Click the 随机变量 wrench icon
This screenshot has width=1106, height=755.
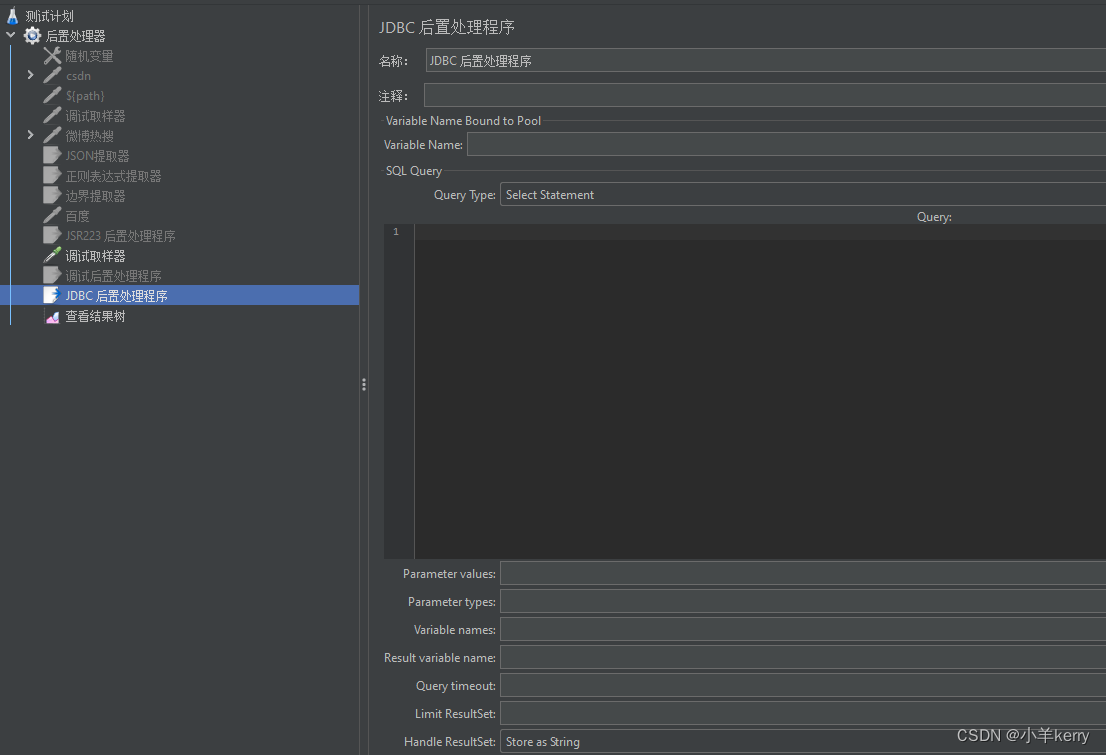52,55
